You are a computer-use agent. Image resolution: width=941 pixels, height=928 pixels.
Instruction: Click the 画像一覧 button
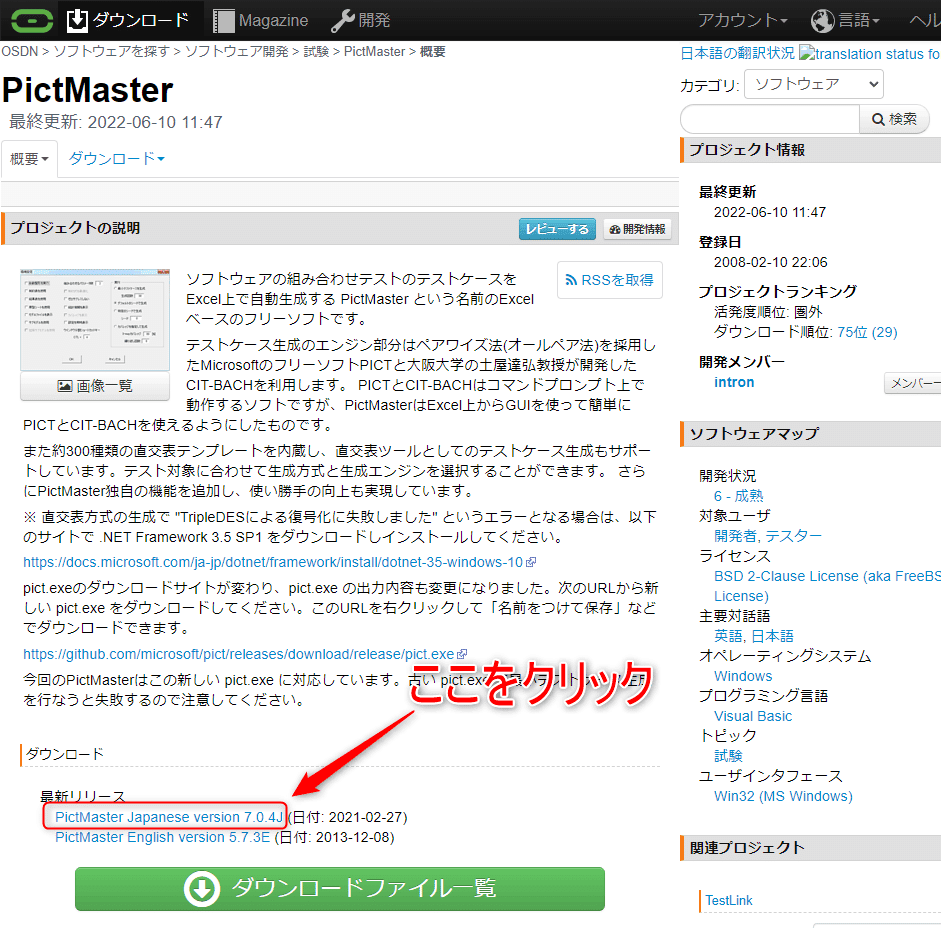95,386
